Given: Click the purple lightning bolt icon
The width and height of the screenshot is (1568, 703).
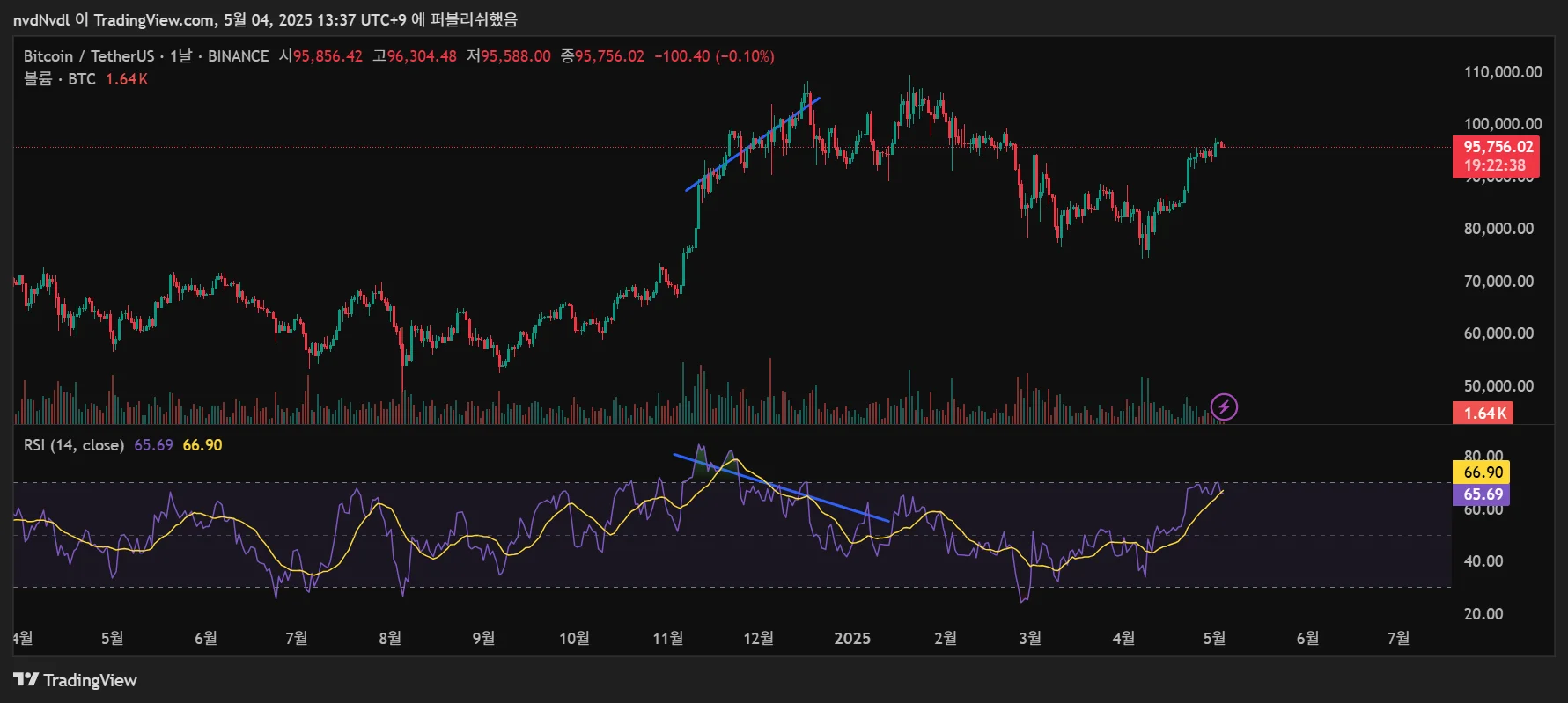Looking at the screenshot, I should 1224,406.
